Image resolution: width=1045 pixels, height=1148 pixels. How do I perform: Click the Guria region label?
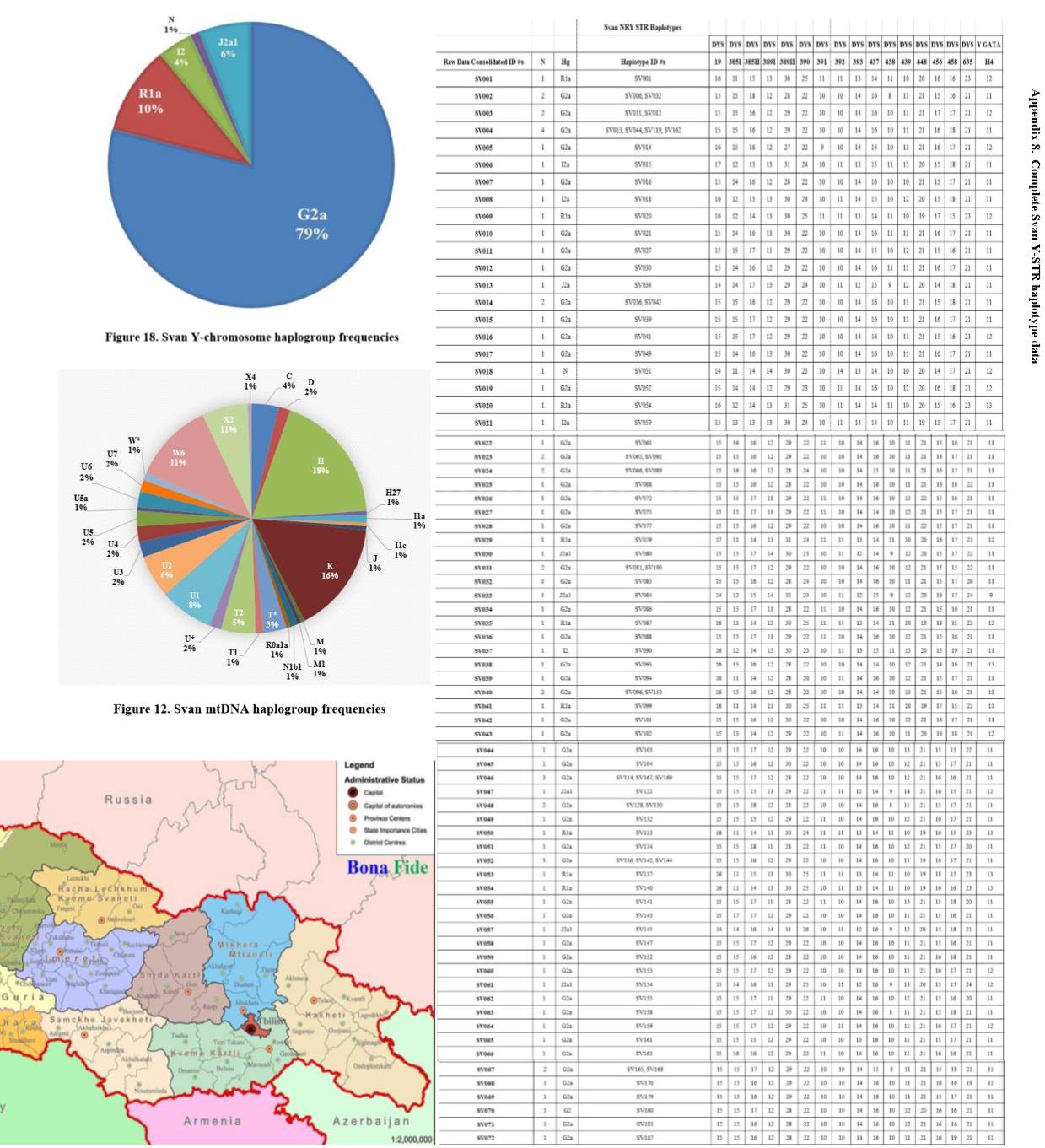click(23, 997)
